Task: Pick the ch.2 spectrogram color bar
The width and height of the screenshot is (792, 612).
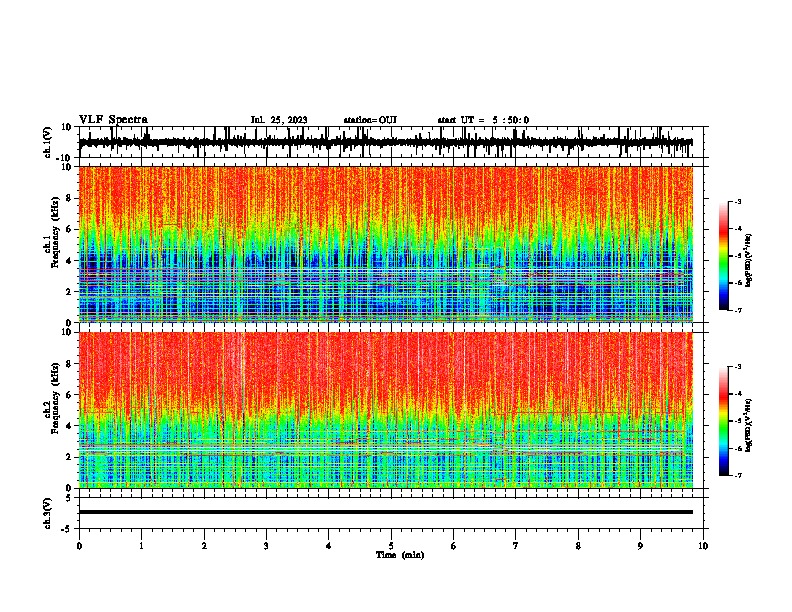Action: (723, 421)
